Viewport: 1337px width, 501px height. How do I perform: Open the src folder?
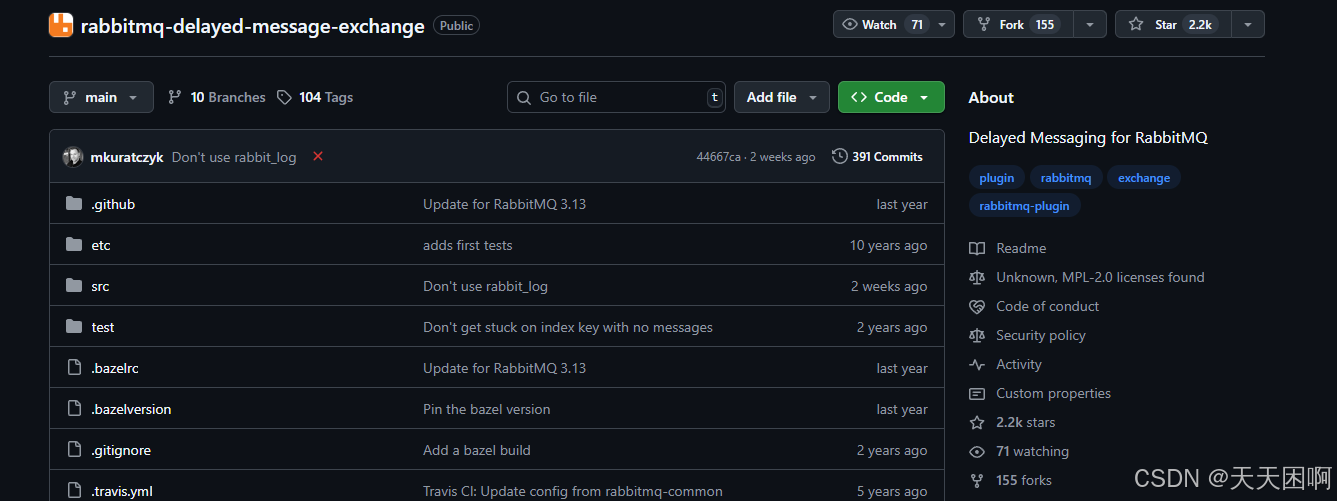coord(100,286)
